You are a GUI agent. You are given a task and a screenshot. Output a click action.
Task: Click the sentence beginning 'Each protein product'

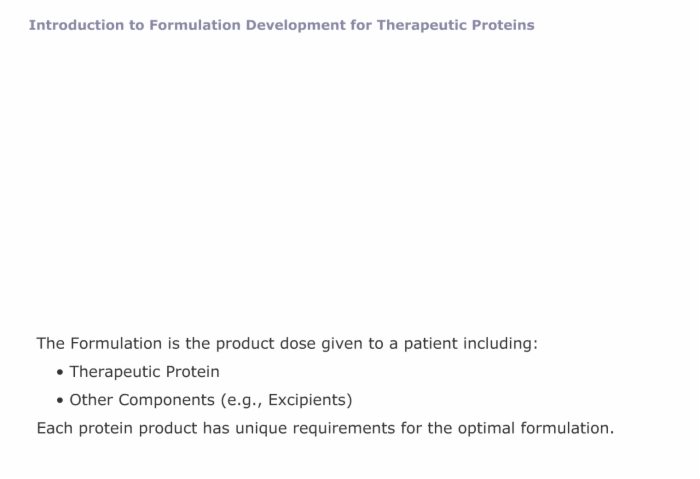click(325, 428)
